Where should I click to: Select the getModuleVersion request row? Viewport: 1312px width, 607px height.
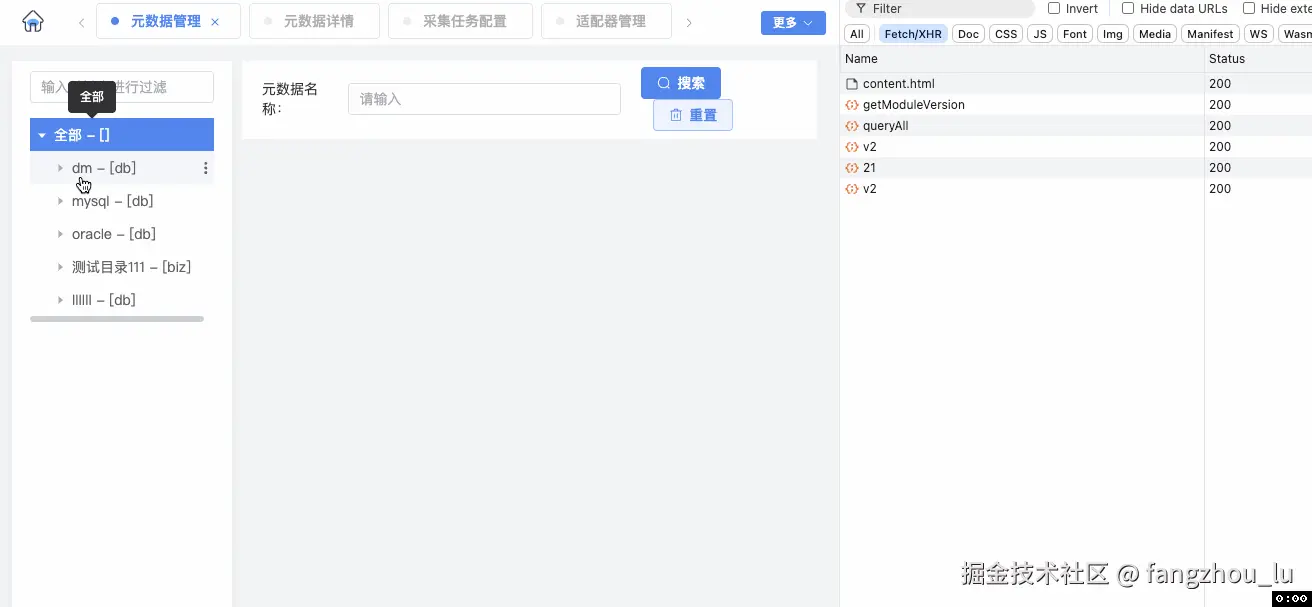1076,105
